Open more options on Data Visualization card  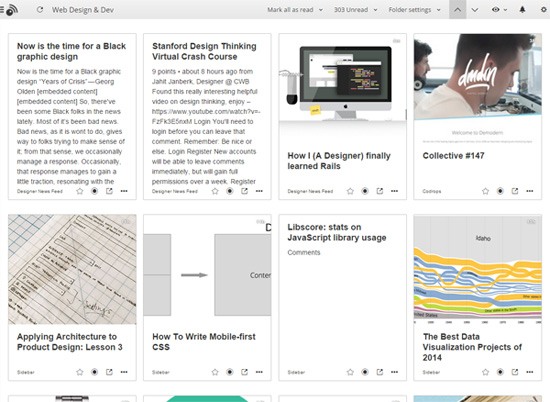click(530, 372)
